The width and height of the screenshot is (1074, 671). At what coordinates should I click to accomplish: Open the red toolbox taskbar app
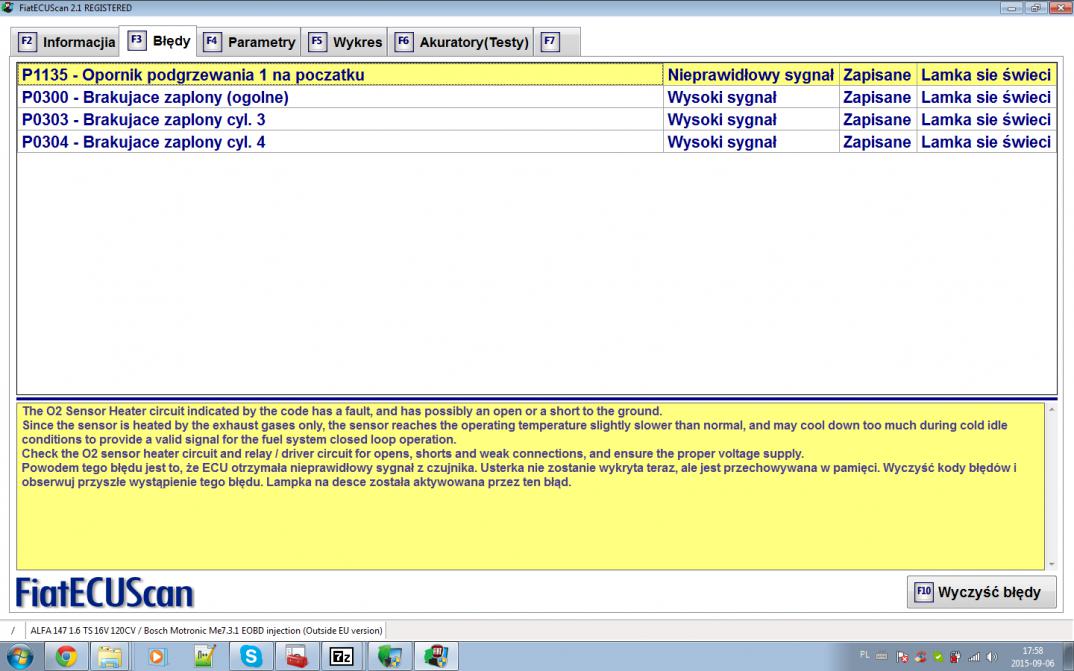tap(297, 657)
